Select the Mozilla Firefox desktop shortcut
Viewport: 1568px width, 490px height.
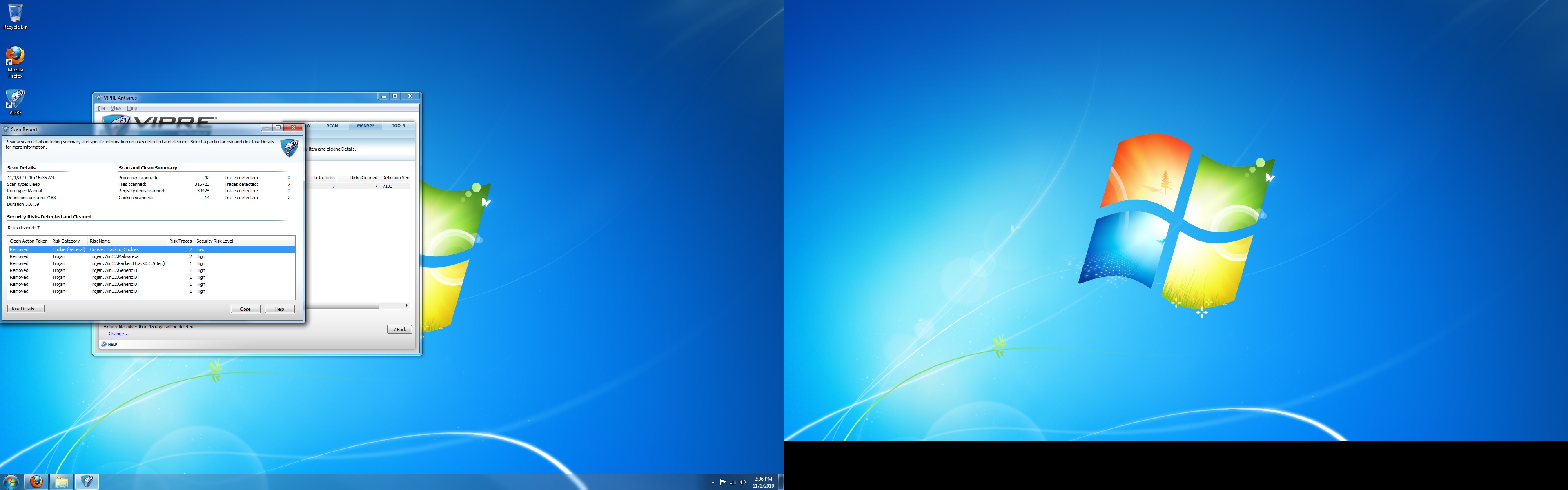tap(15, 63)
